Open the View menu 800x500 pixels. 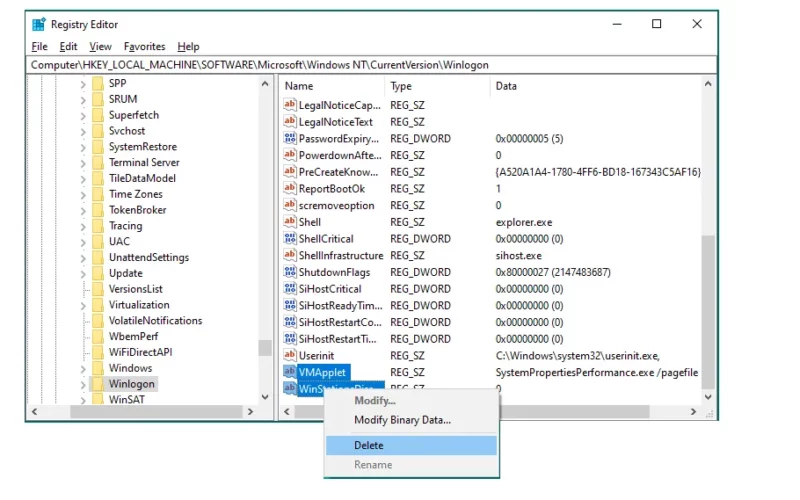coord(100,46)
